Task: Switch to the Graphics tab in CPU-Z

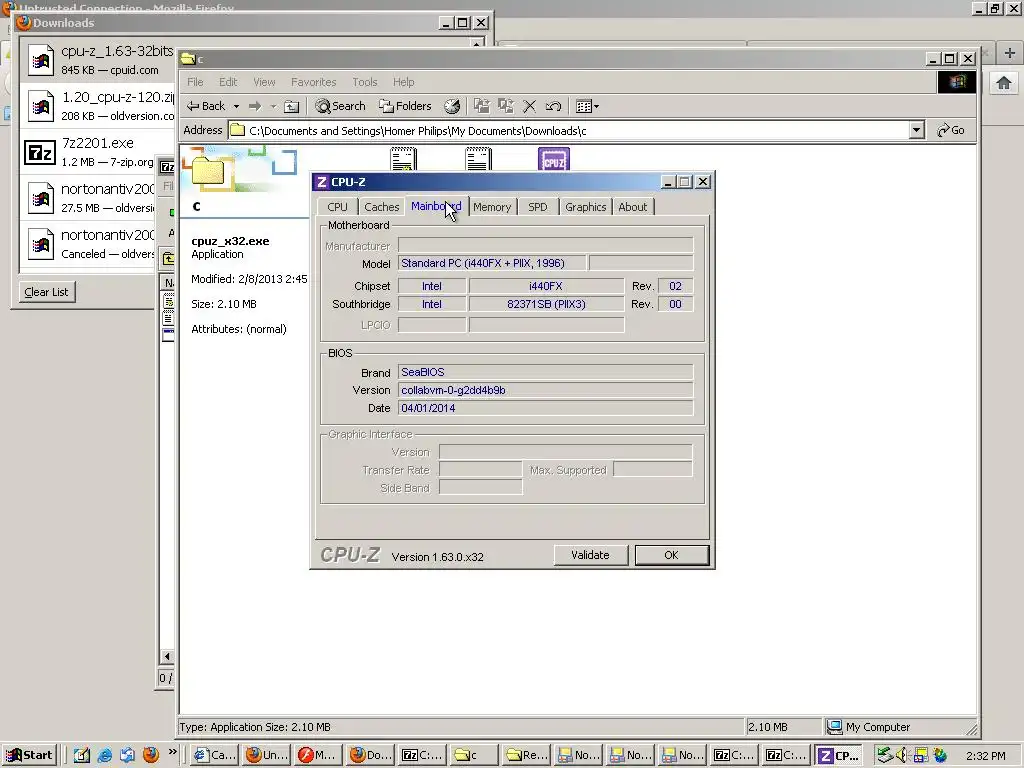Action: coord(585,207)
